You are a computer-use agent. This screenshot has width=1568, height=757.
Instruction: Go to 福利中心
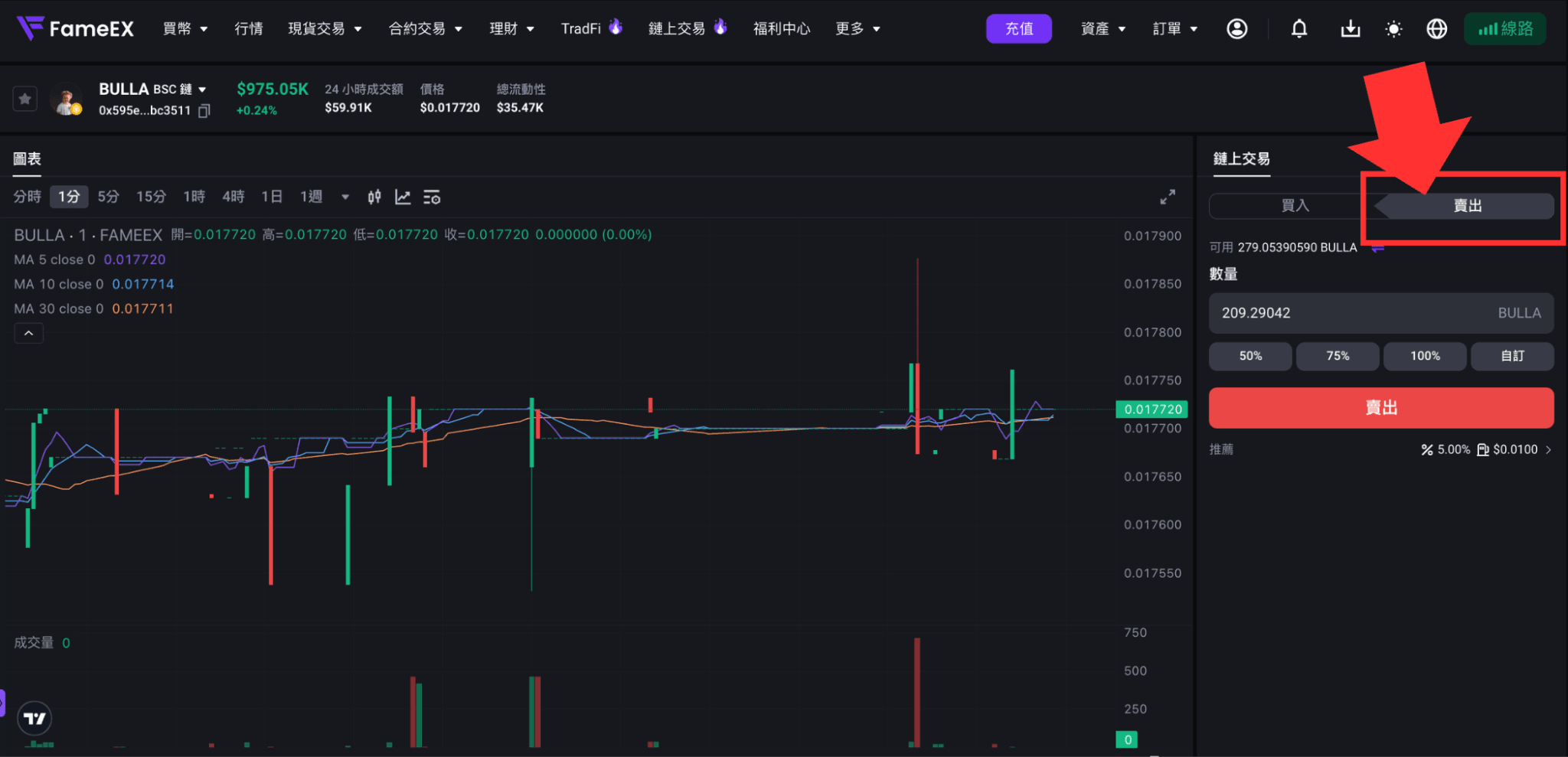(x=782, y=29)
